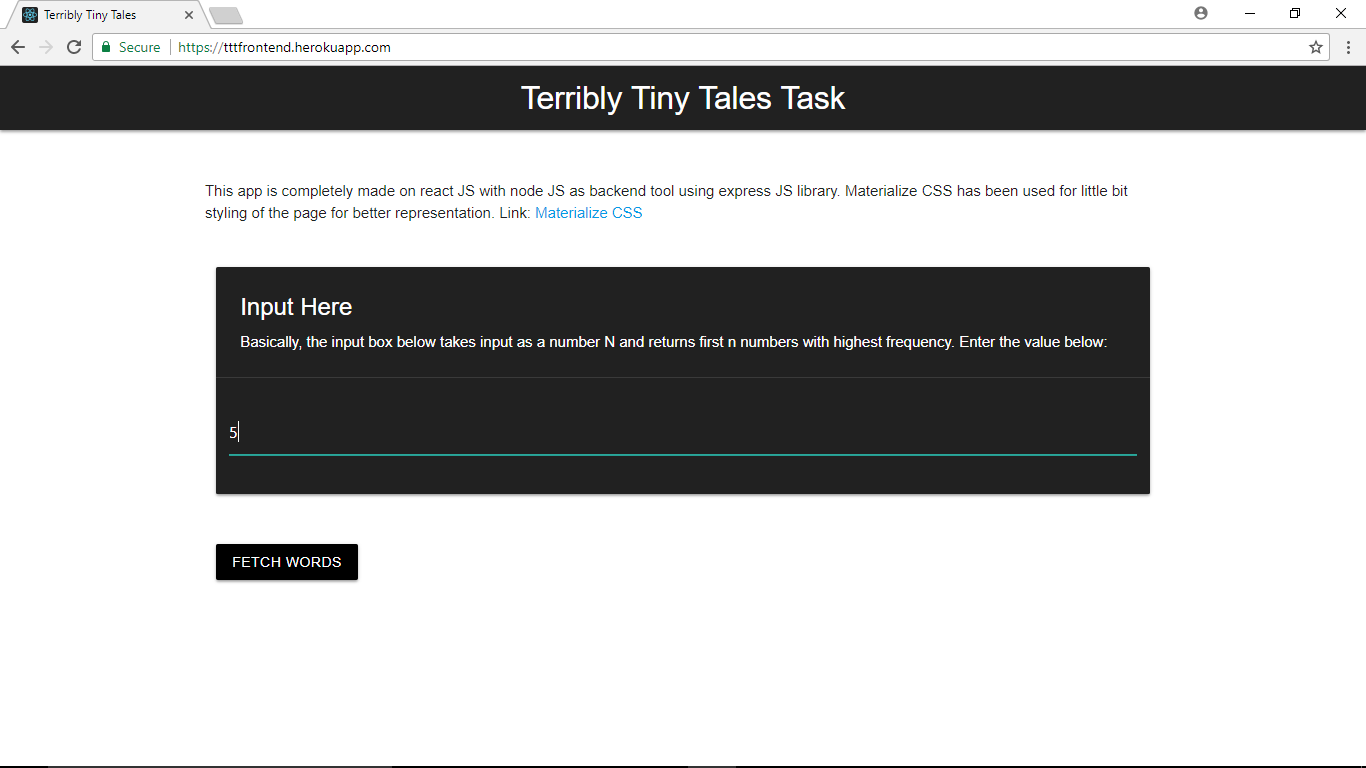The image size is (1366, 768).
Task: Click the FETCH WORDS button
Action: 287,562
